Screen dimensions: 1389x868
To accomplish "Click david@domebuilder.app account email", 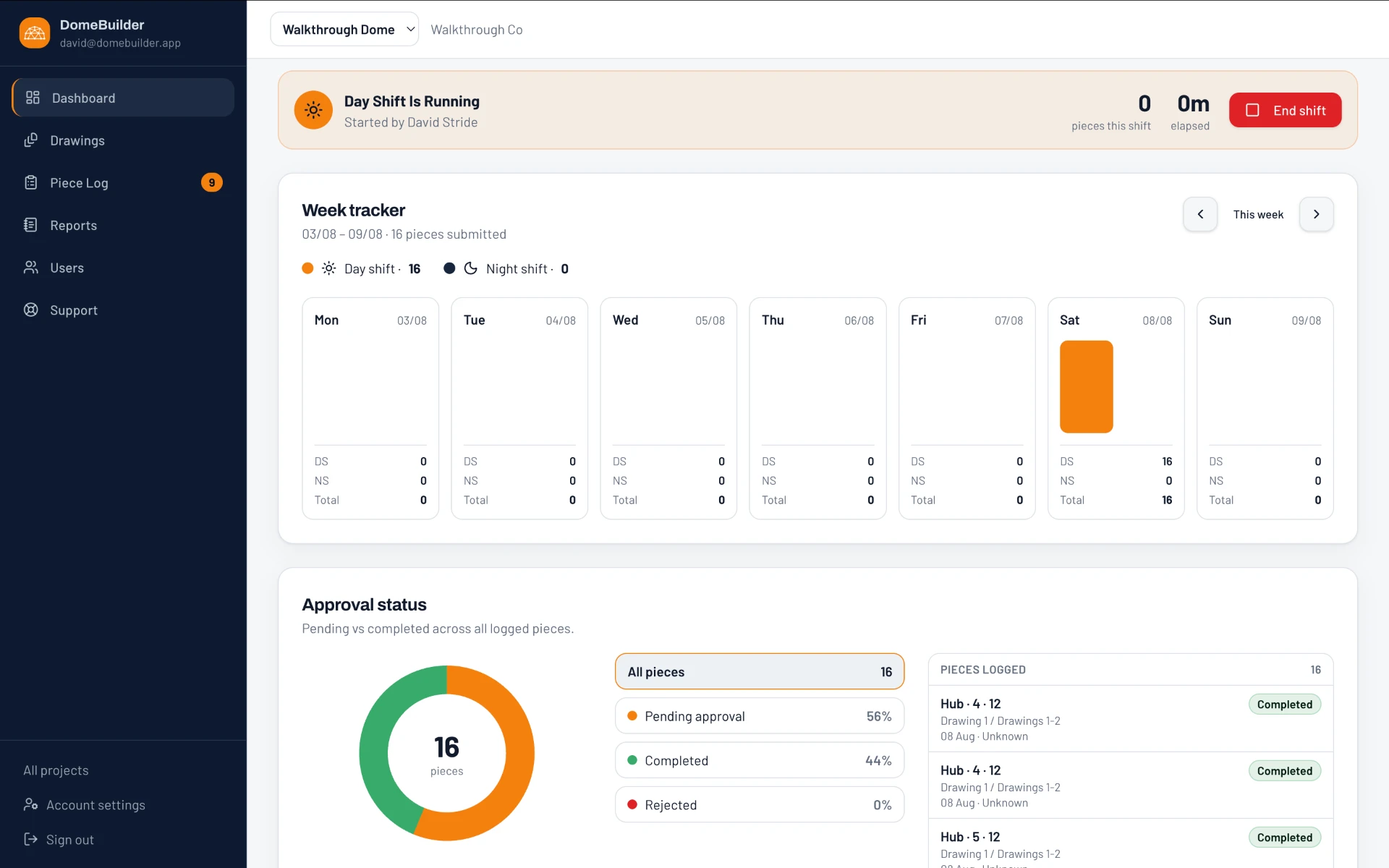I will point(120,43).
